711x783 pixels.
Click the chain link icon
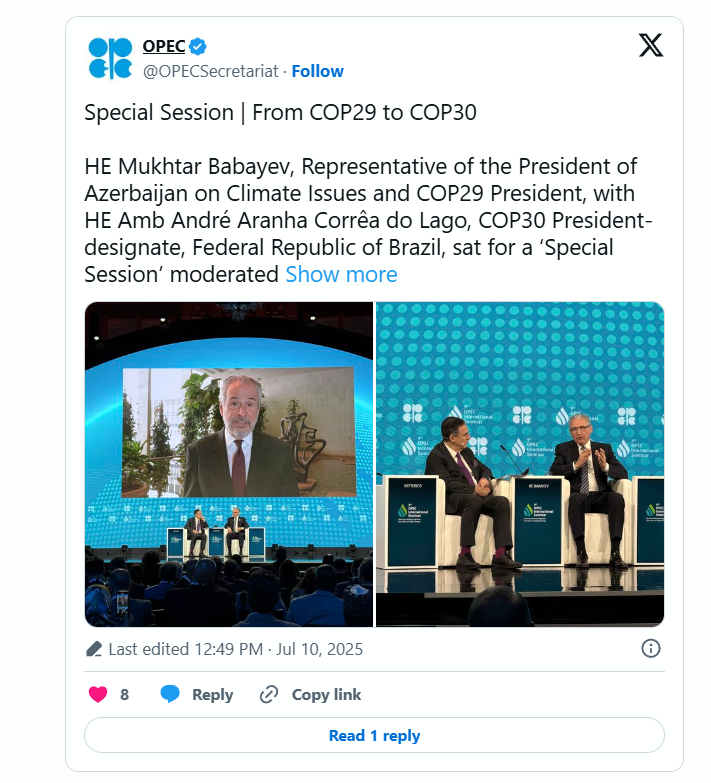click(x=268, y=694)
